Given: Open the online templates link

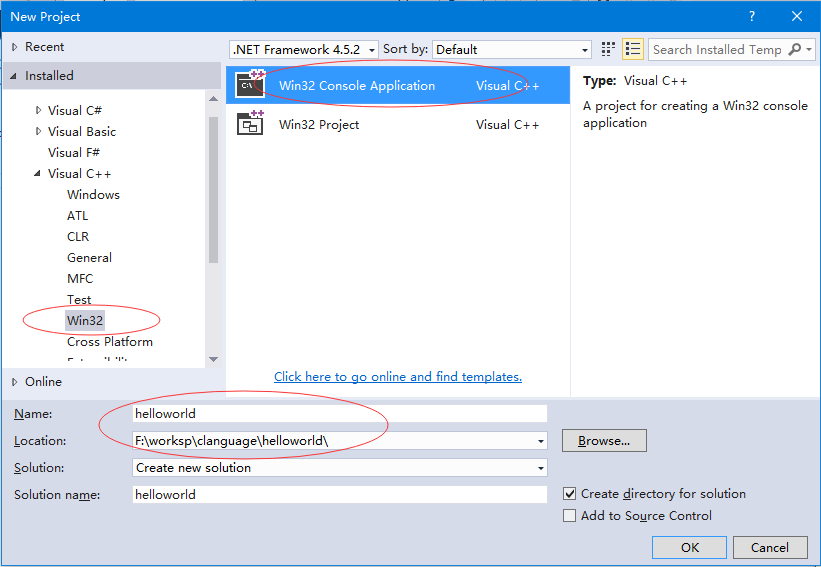Looking at the screenshot, I should 398,377.
